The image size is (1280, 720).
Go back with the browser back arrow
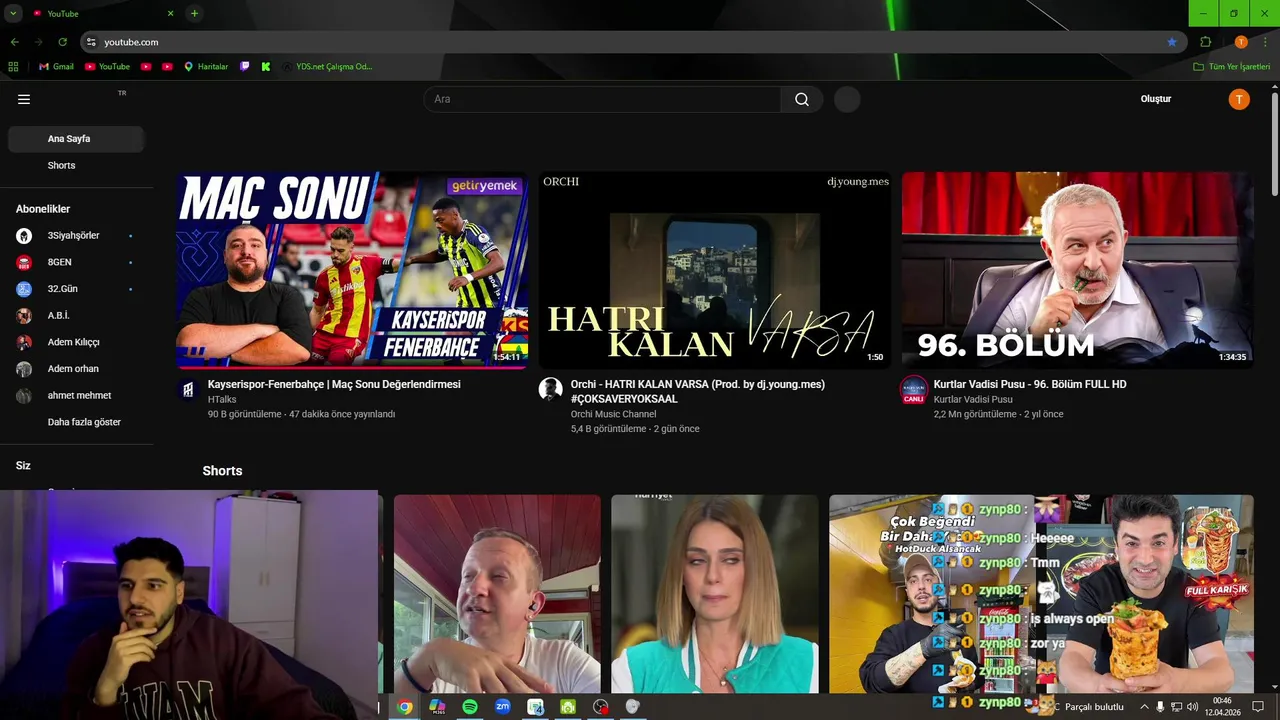15,42
